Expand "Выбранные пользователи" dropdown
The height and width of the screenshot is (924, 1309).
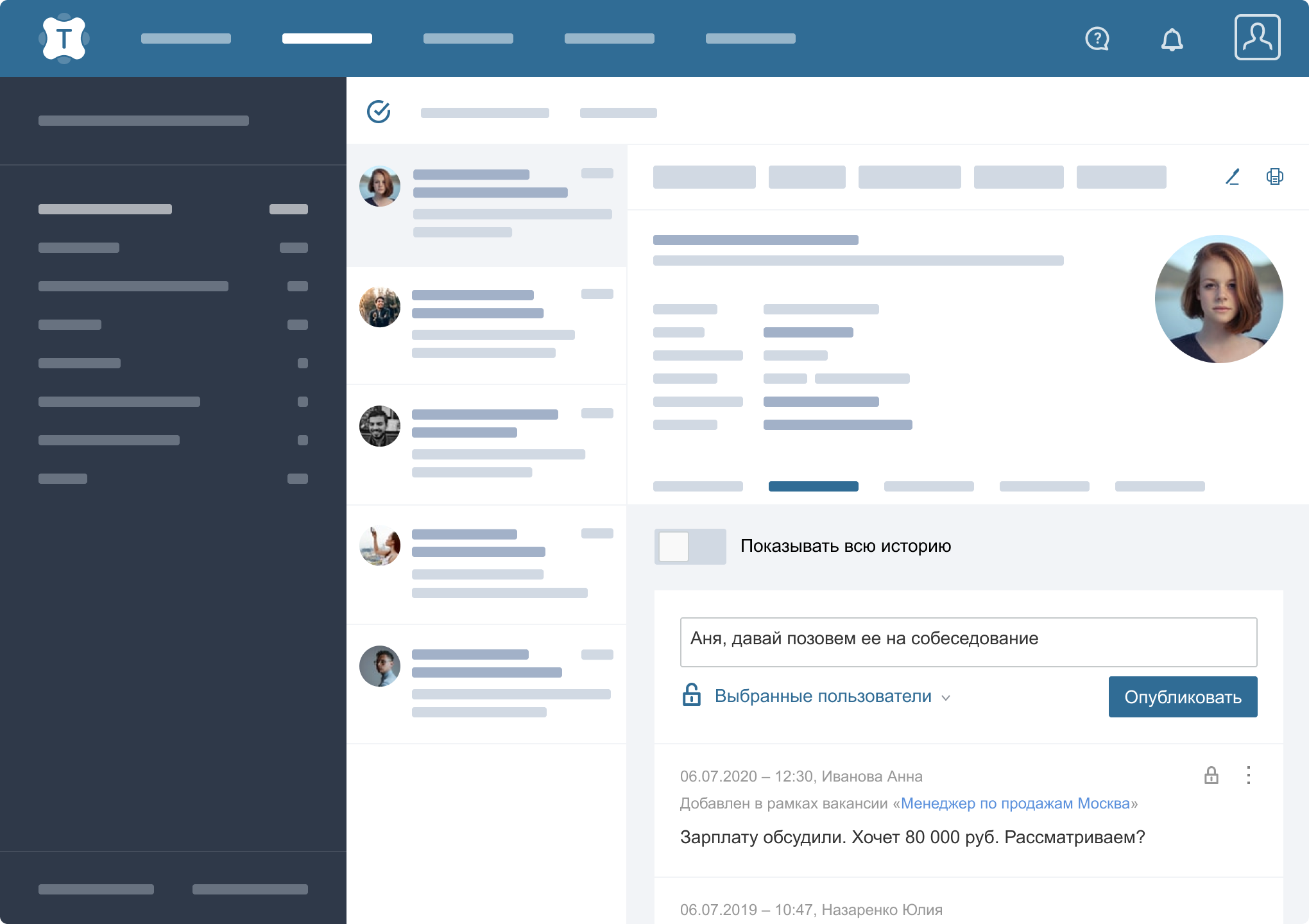coord(823,696)
